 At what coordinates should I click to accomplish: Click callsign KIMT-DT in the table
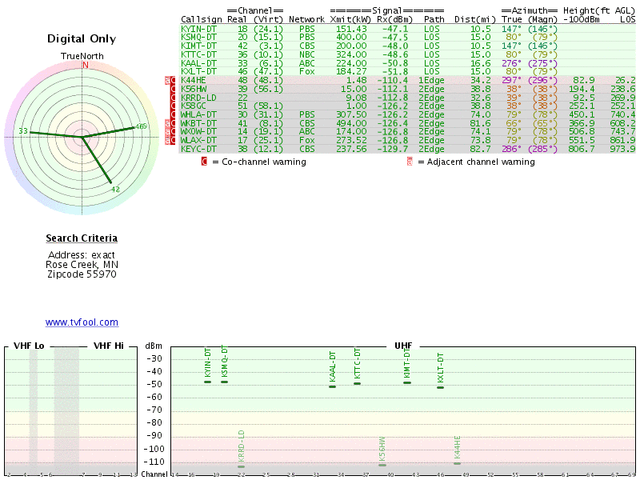click(199, 46)
